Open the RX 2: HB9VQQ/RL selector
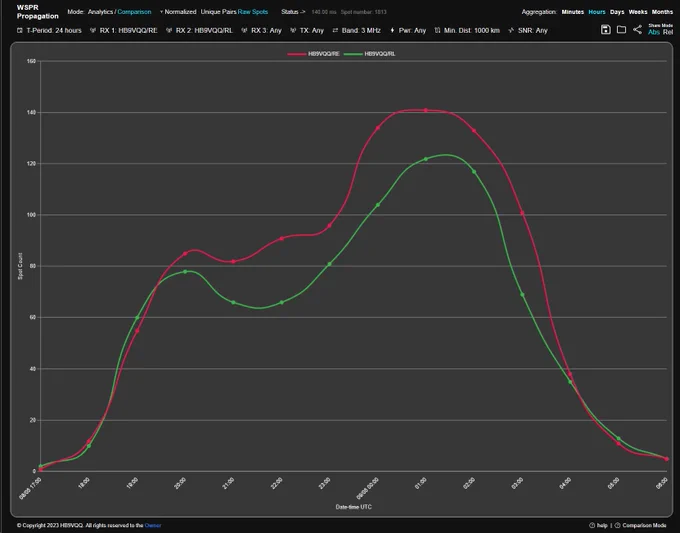Viewport: 680px width, 533px height. (x=204, y=30)
